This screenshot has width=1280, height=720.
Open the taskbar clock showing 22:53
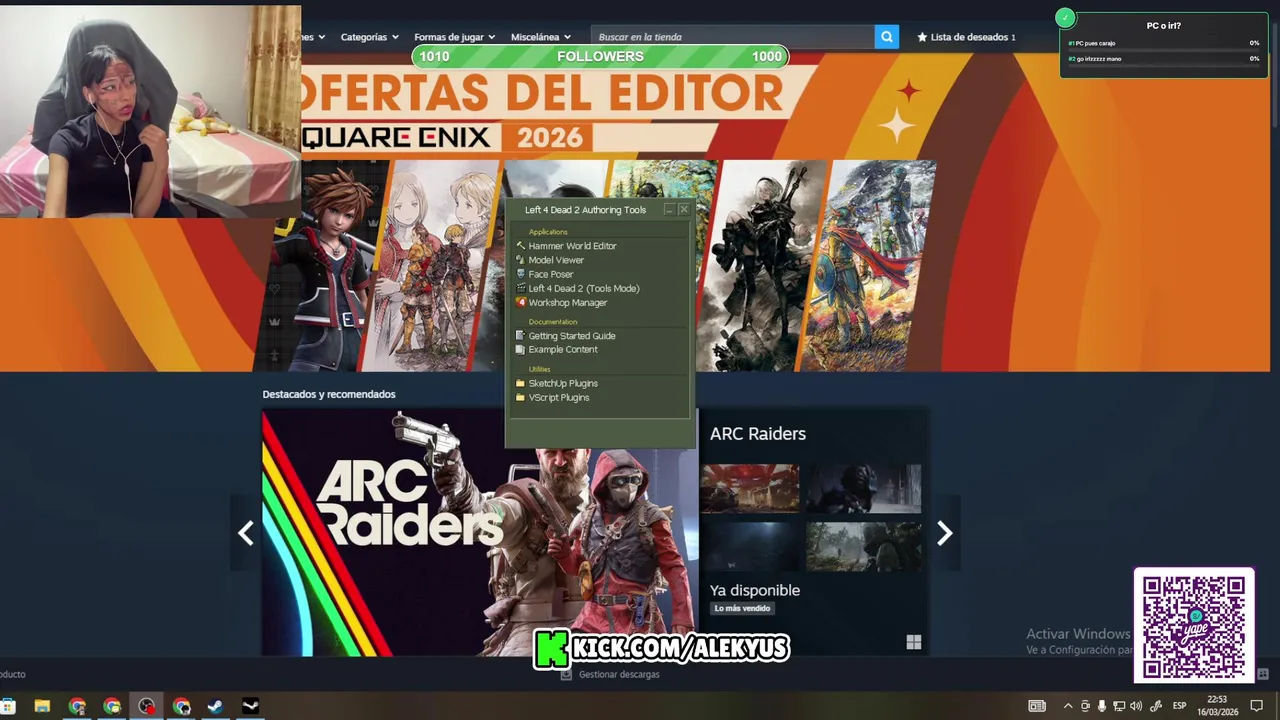click(1217, 706)
